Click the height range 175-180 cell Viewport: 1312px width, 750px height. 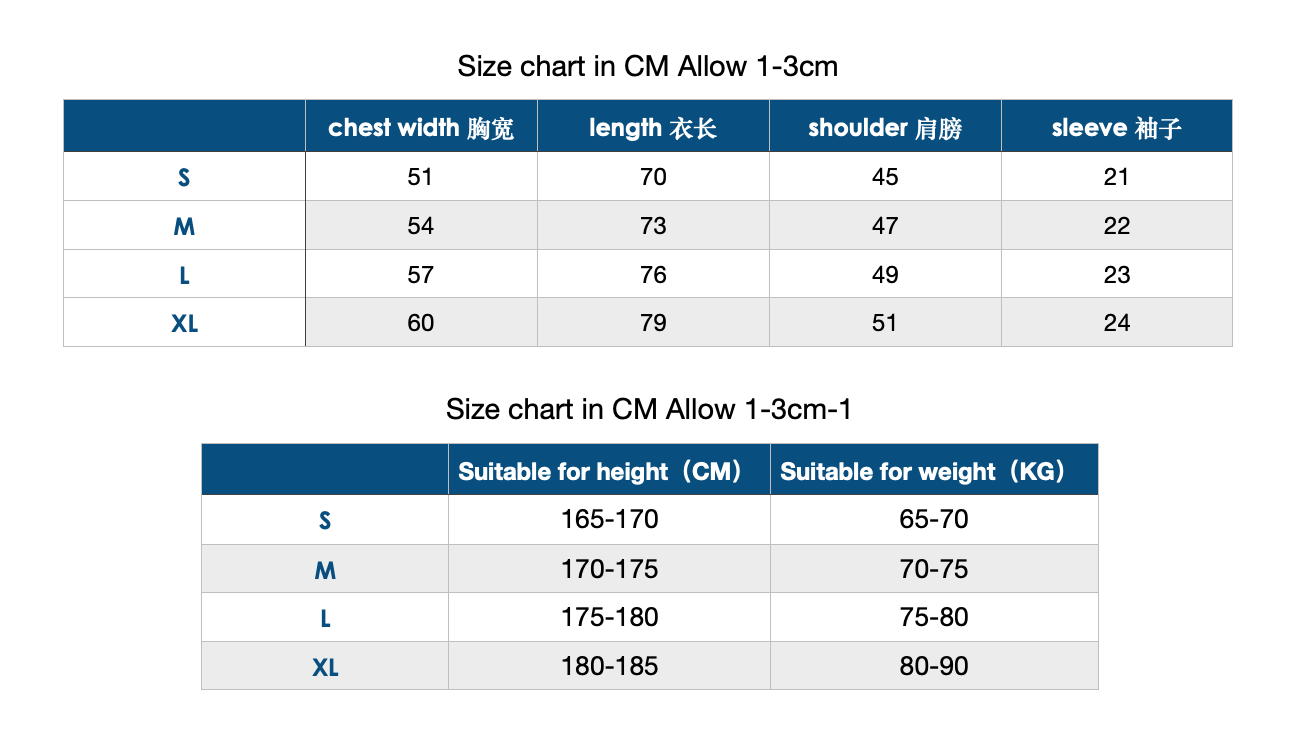609,617
